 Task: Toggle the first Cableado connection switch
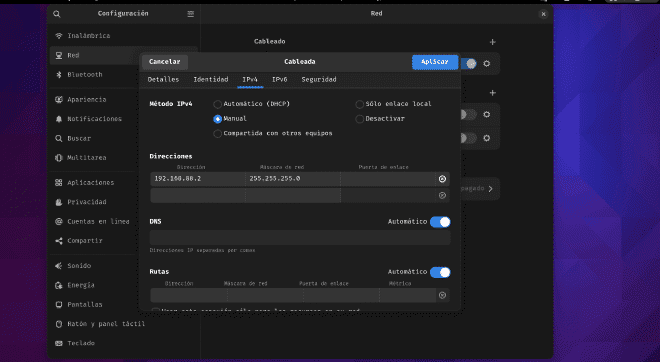(x=469, y=64)
